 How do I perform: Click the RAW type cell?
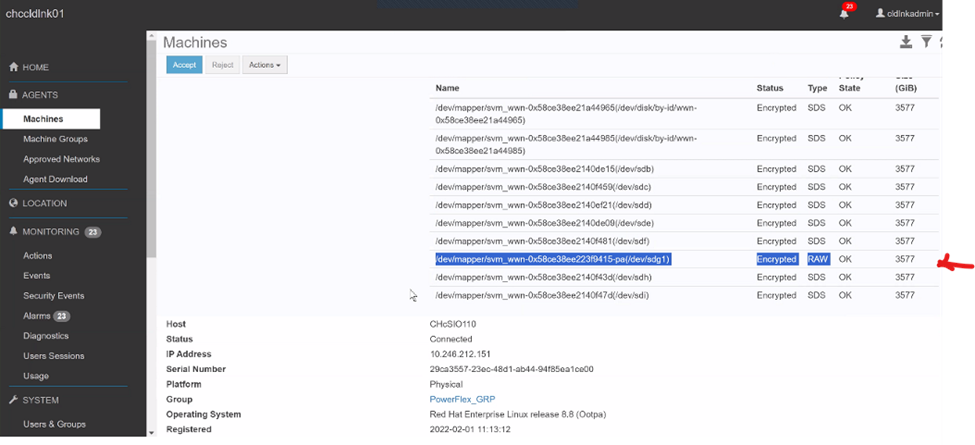pos(818,259)
